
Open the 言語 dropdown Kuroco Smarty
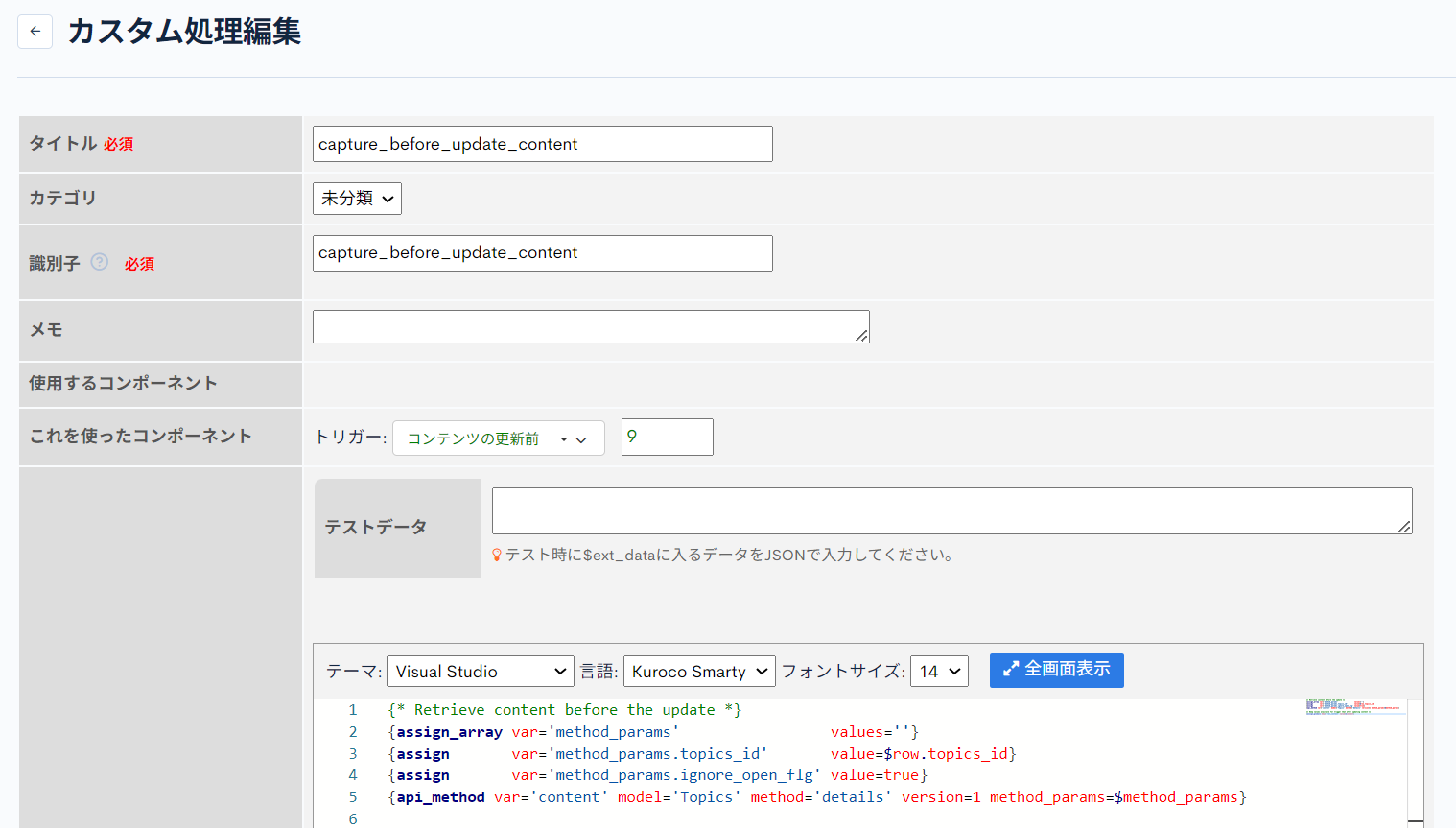(x=699, y=672)
